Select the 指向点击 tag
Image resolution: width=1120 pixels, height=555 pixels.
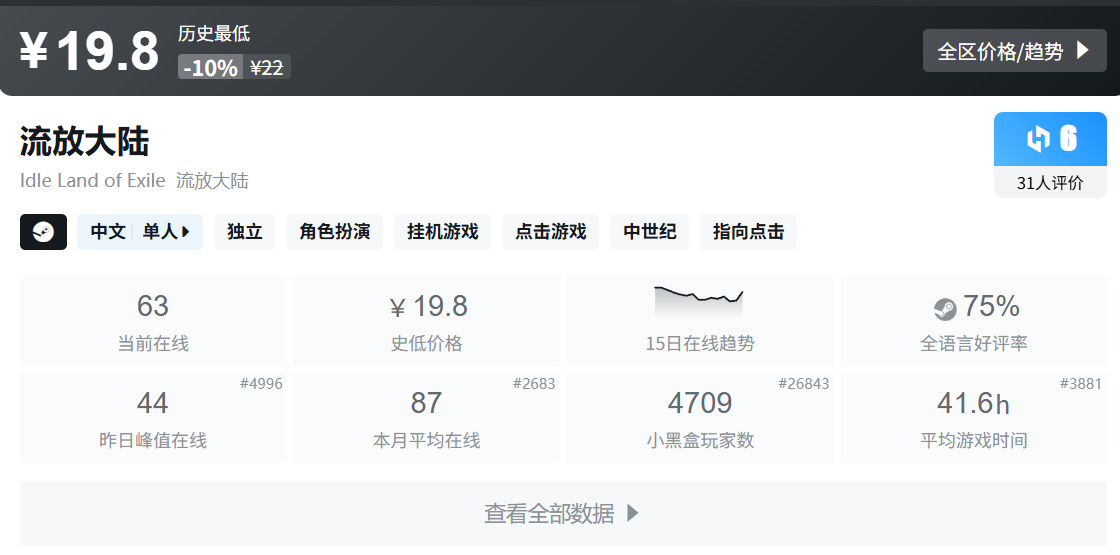[x=748, y=232]
